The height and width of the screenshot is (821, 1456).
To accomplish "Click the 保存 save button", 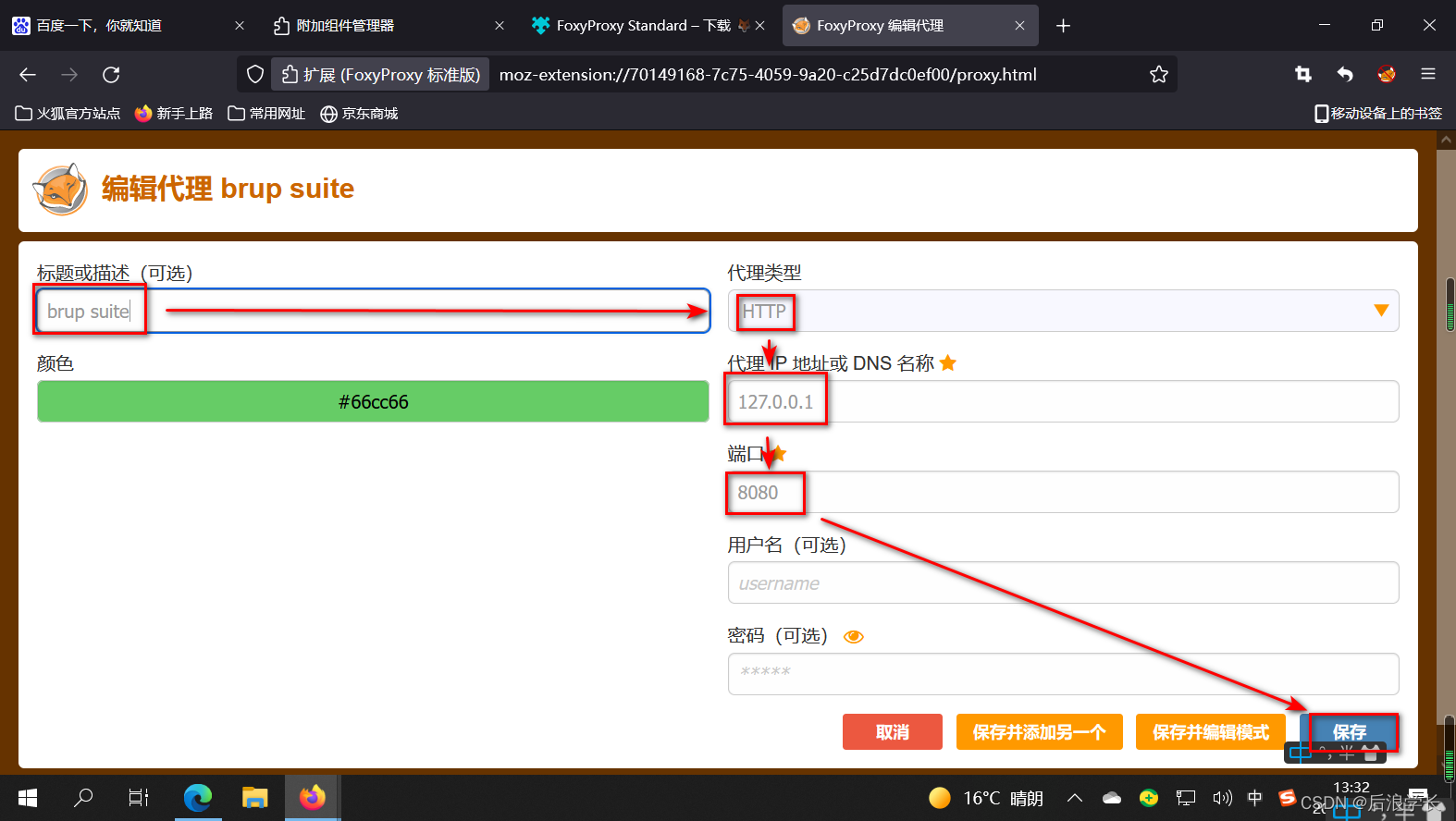I will coord(1350,732).
